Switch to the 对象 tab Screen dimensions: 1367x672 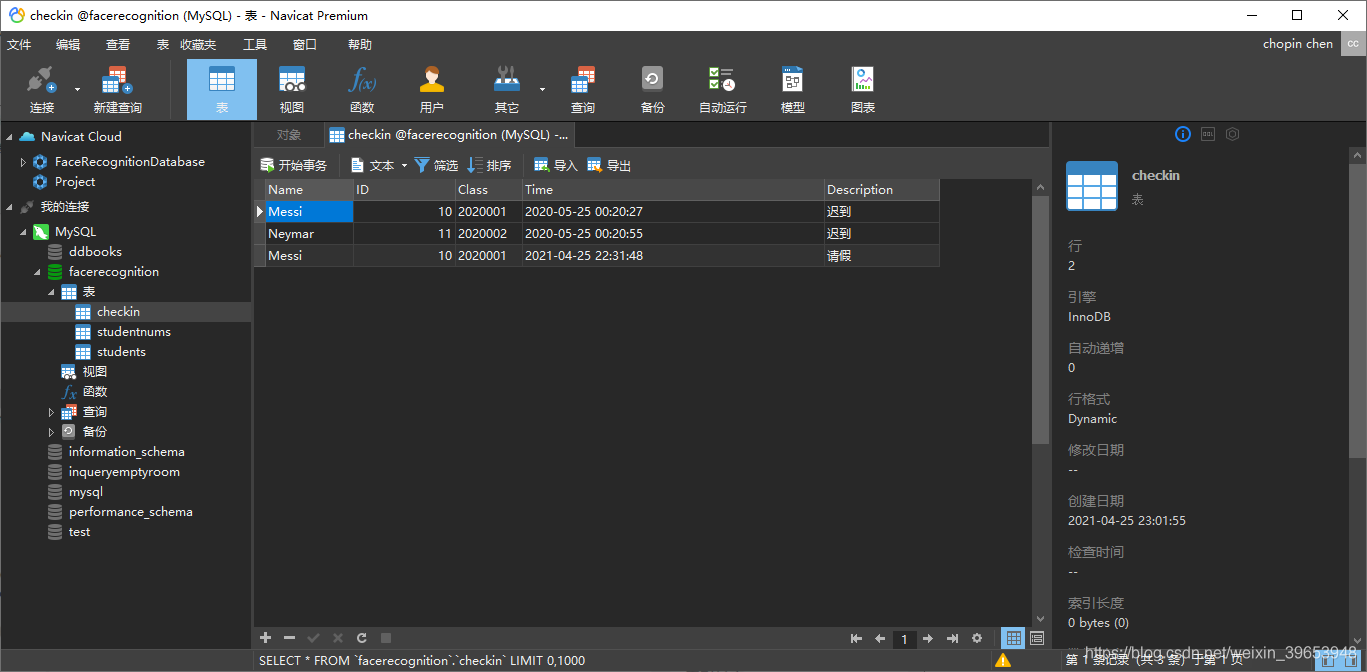288,134
